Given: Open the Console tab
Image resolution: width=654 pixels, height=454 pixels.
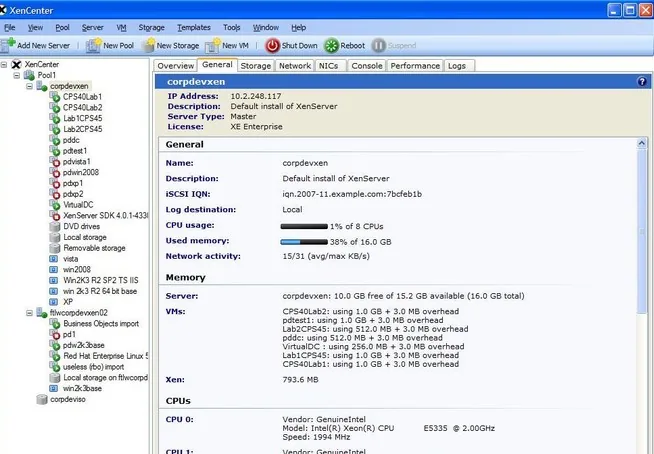Looking at the screenshot, I should click(367, 66).
